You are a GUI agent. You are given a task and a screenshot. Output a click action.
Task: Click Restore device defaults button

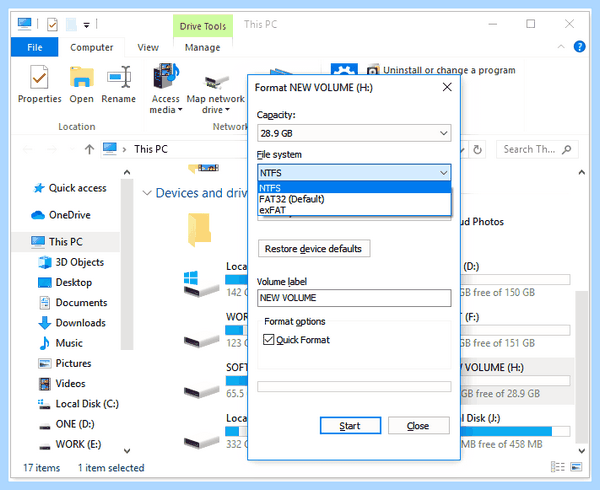click(x=314, y=249)
